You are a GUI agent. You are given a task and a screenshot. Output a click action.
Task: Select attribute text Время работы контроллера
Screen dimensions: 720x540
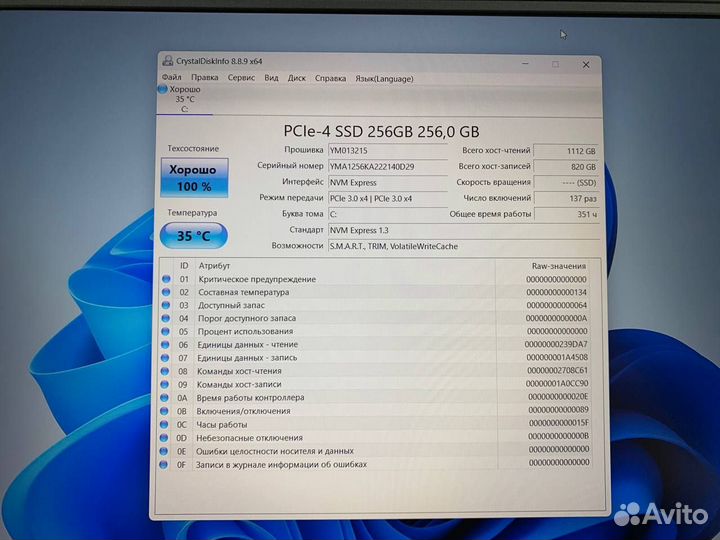click(x=250, y=398)
